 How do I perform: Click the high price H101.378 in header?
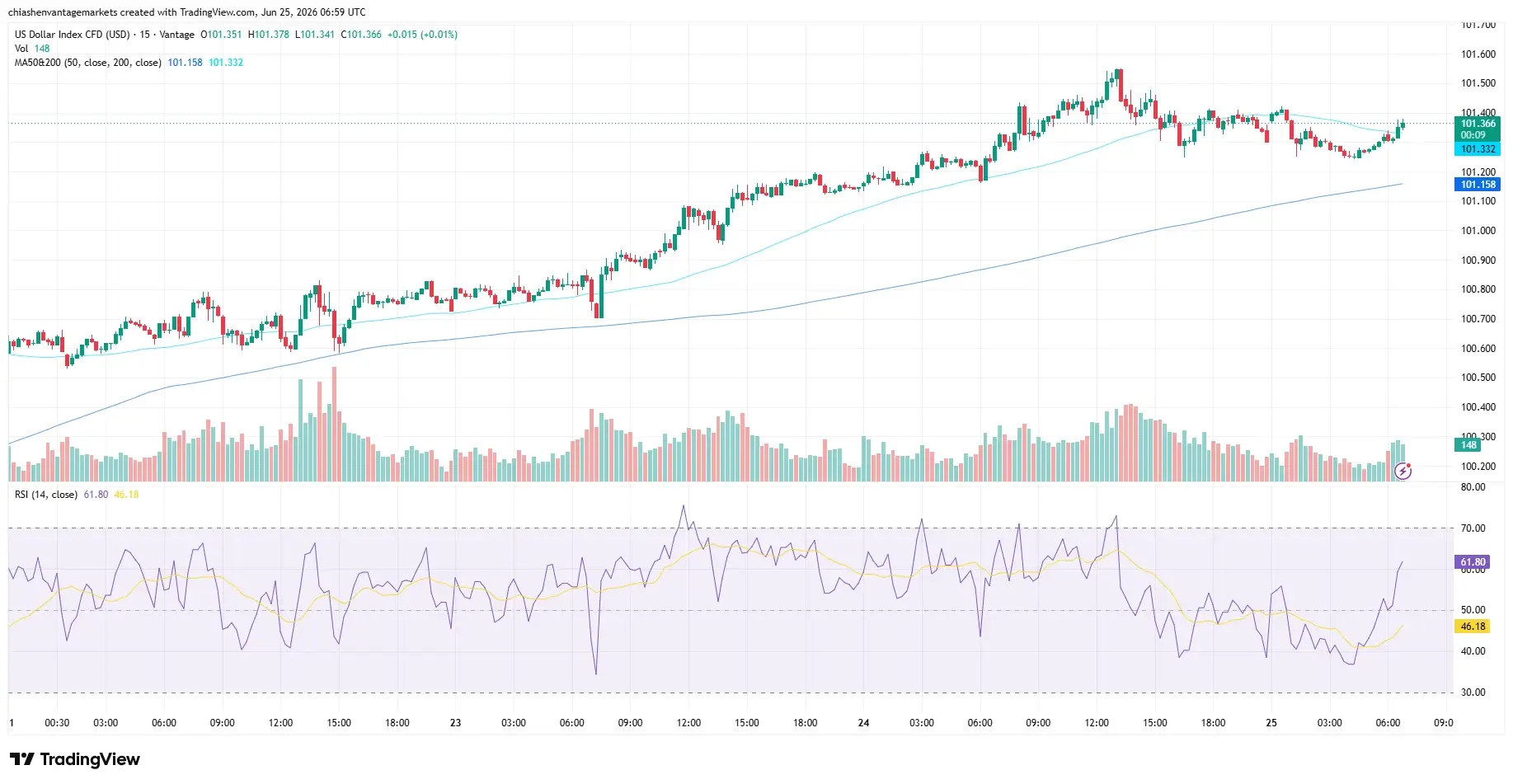[x=269, y=35]
